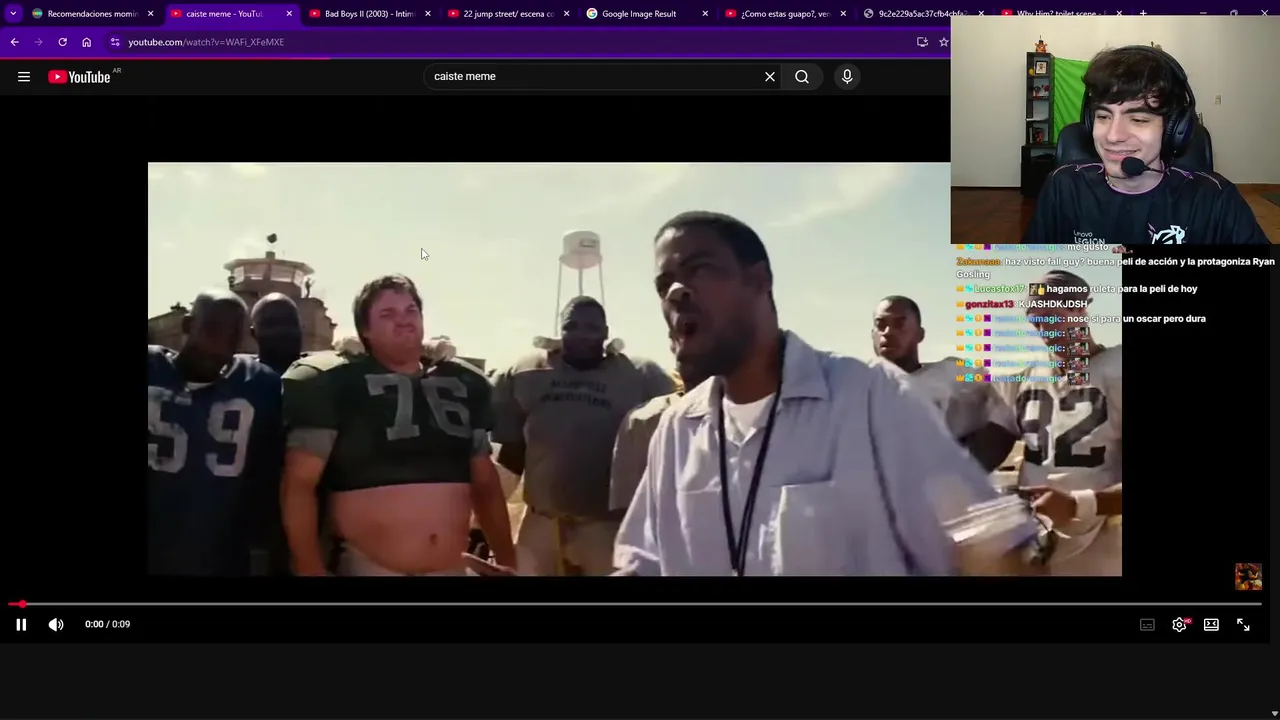The width and height of the screenshot is (1280, 720).
Task: Click chat message 'hagamos ruleta para la peli de hoy'
Action: pos(1122,289)
